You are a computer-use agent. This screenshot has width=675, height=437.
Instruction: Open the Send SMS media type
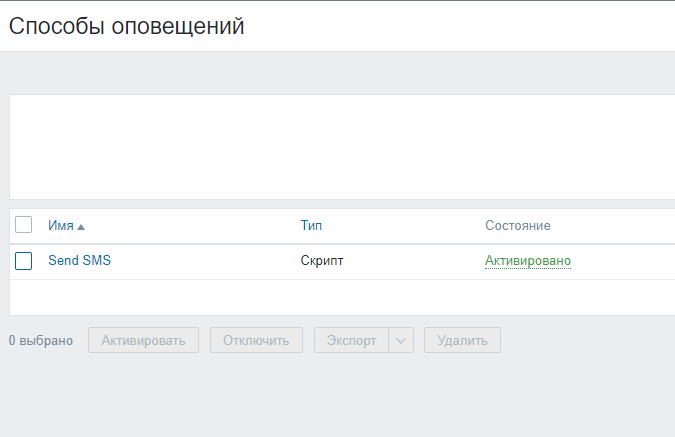pos(79,261)
